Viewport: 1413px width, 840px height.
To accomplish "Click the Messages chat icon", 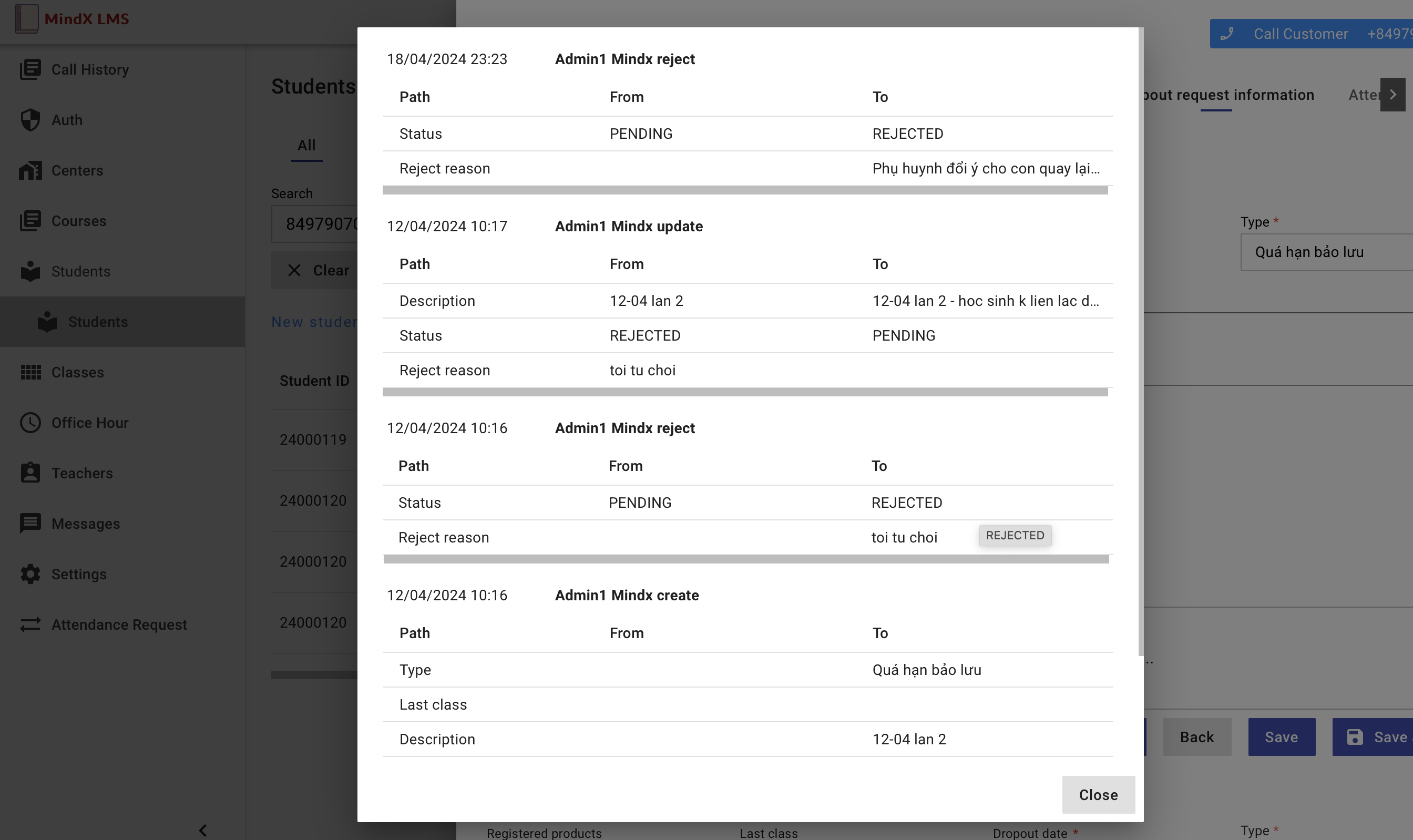I will (x=30, y=523).
